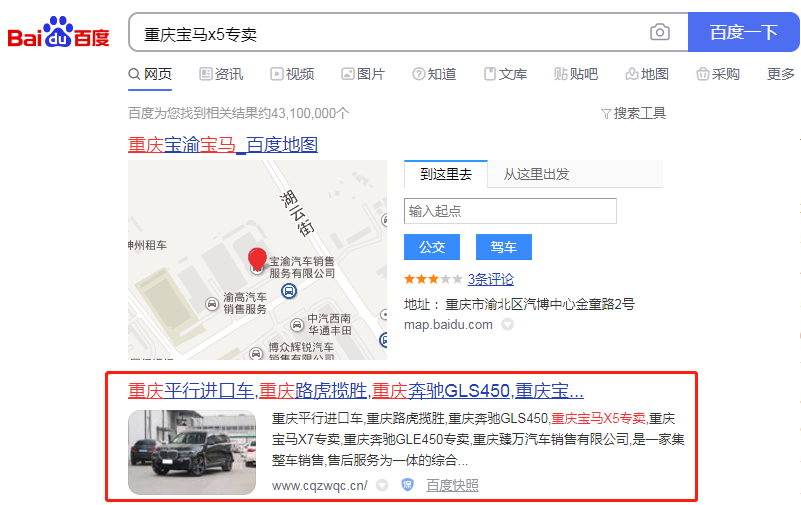The height and width of the screenshot is (505, 801).
Task: Click the 博众辉锐汽车 car marker icon
Action: coord(255,353)
